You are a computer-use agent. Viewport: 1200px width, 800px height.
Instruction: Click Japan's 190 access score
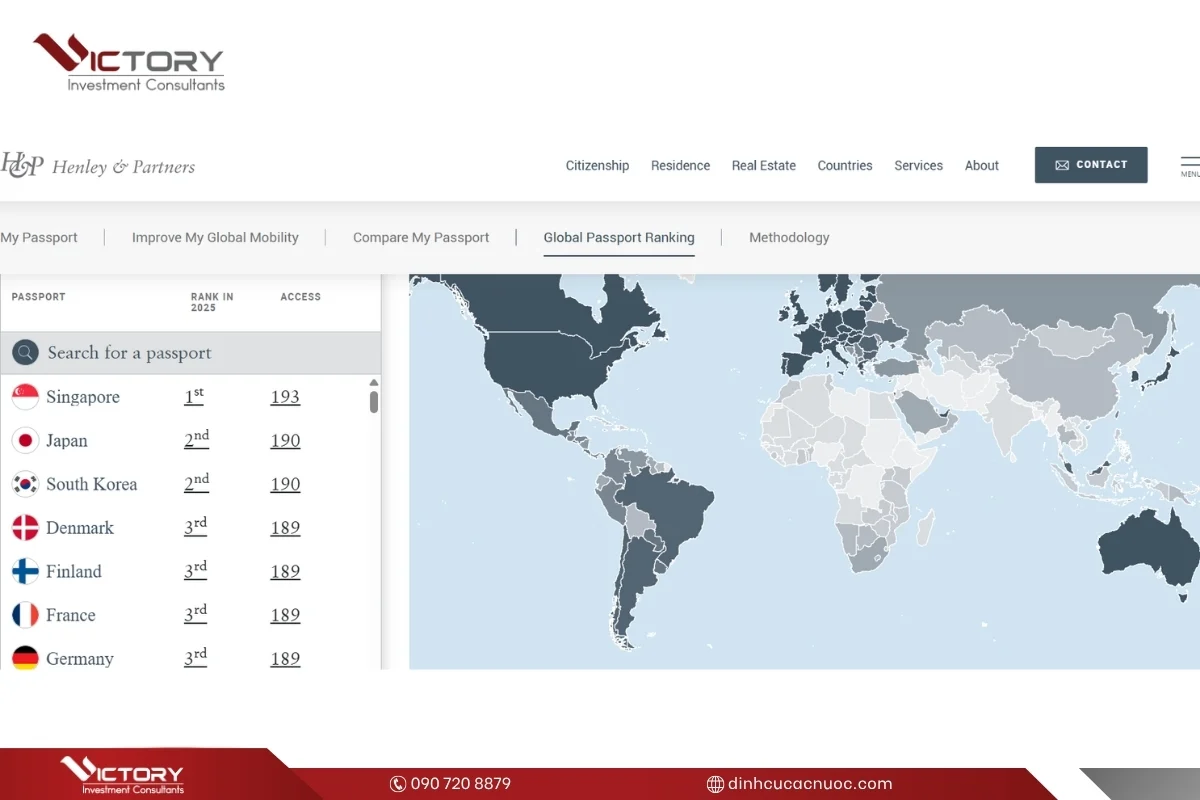pyautogui.click(x=285, y=441)
